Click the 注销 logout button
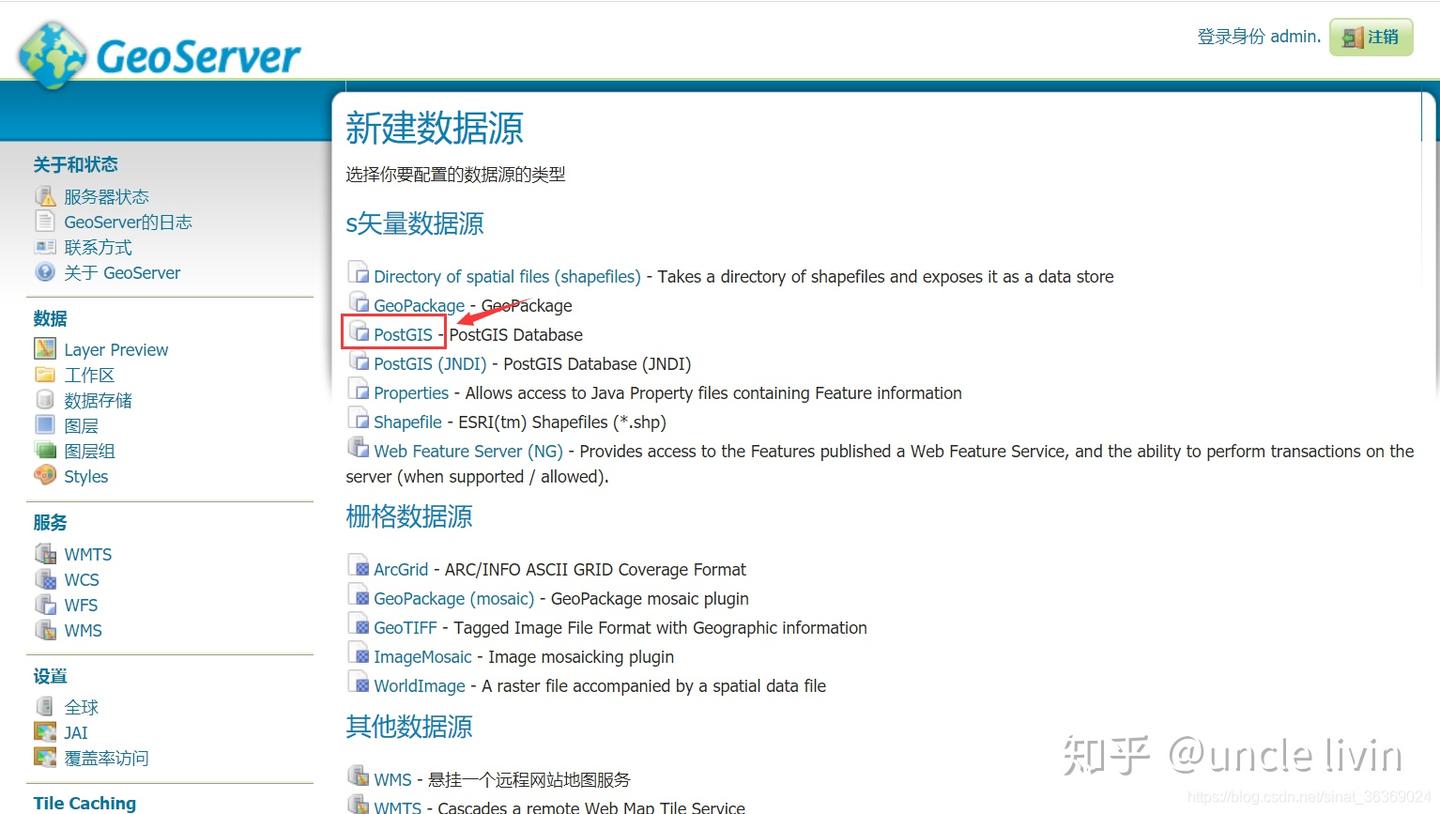 1370,37
